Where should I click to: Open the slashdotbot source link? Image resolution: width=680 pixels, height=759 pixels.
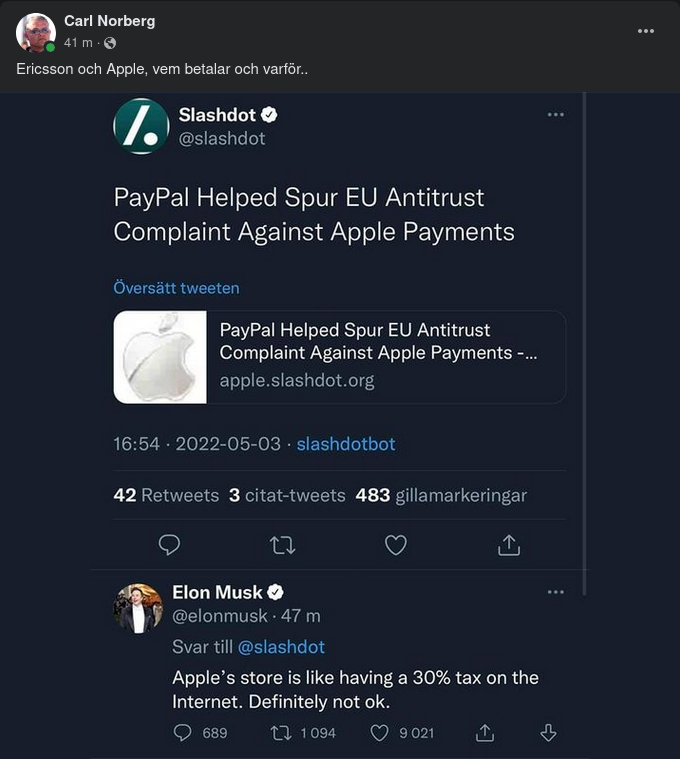[346, 444]
